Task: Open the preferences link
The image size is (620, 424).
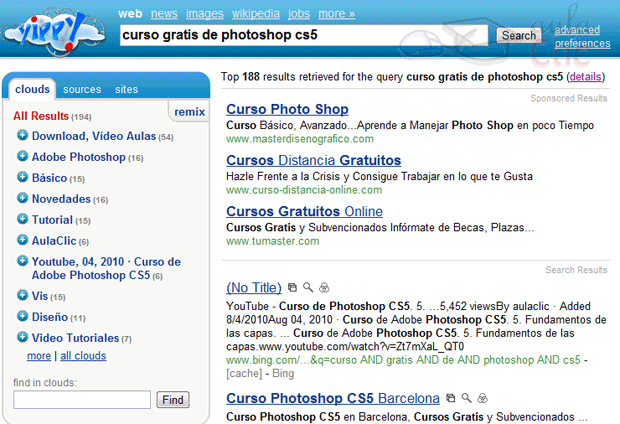Action: 582,44
